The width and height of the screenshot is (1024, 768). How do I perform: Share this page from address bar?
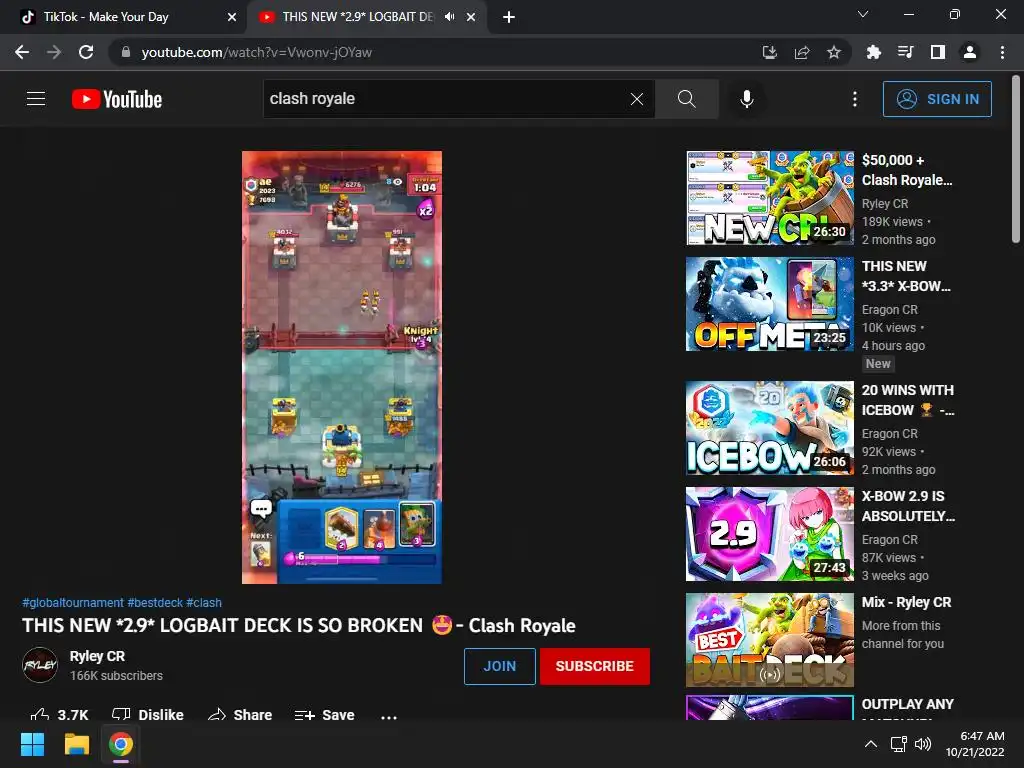pyautogui.click(x=802, y=52)
